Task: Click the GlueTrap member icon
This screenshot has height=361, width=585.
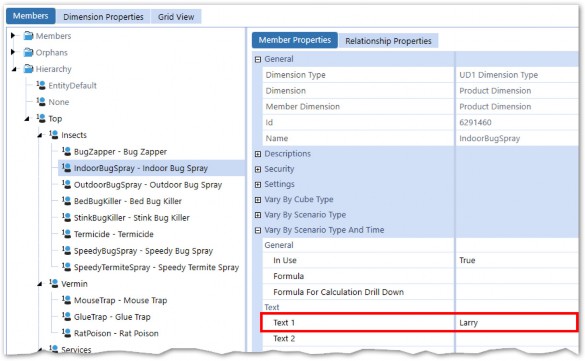Action: [66, 316]
